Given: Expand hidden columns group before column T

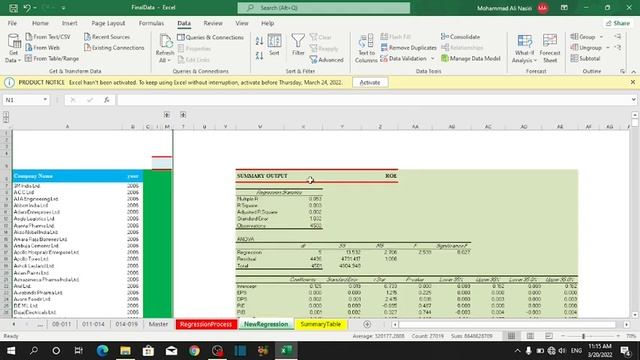Looking at the screenshot, I should click(183, 115).
